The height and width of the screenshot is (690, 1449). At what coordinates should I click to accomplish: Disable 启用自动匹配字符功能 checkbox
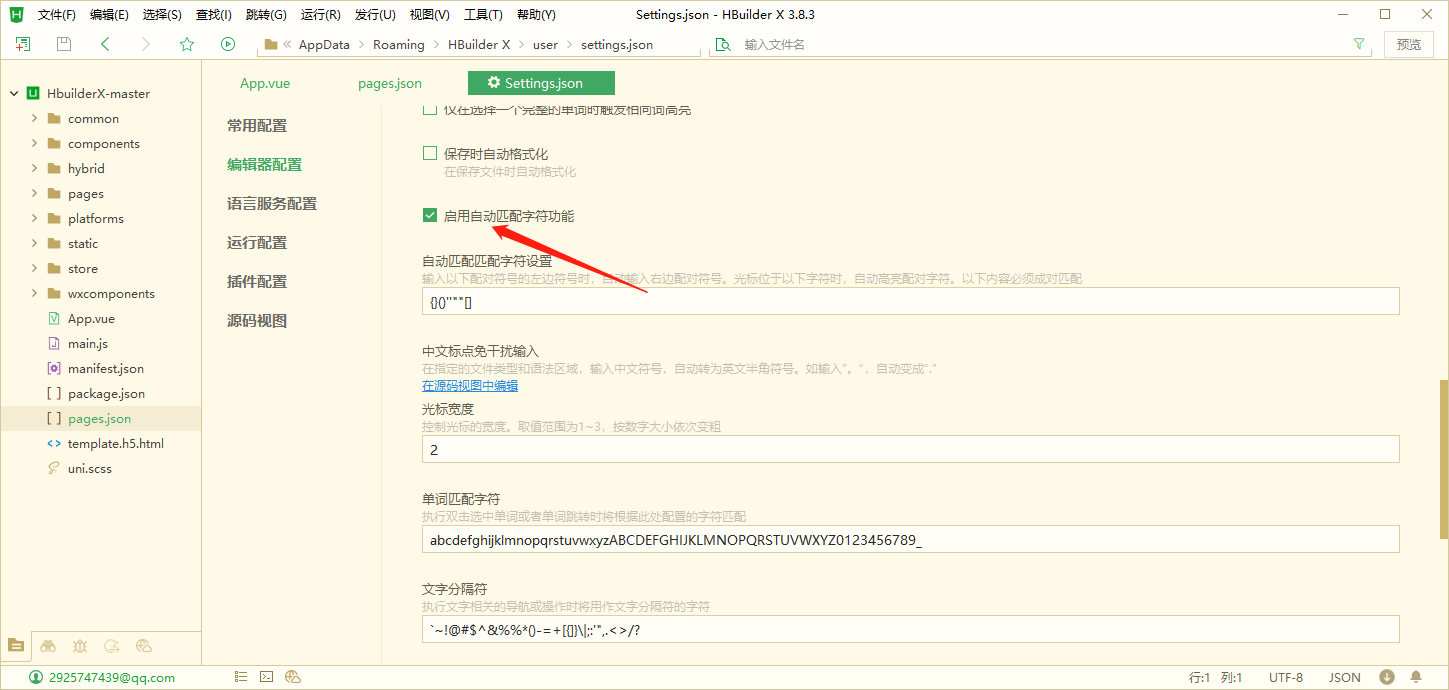click(430, 214)
